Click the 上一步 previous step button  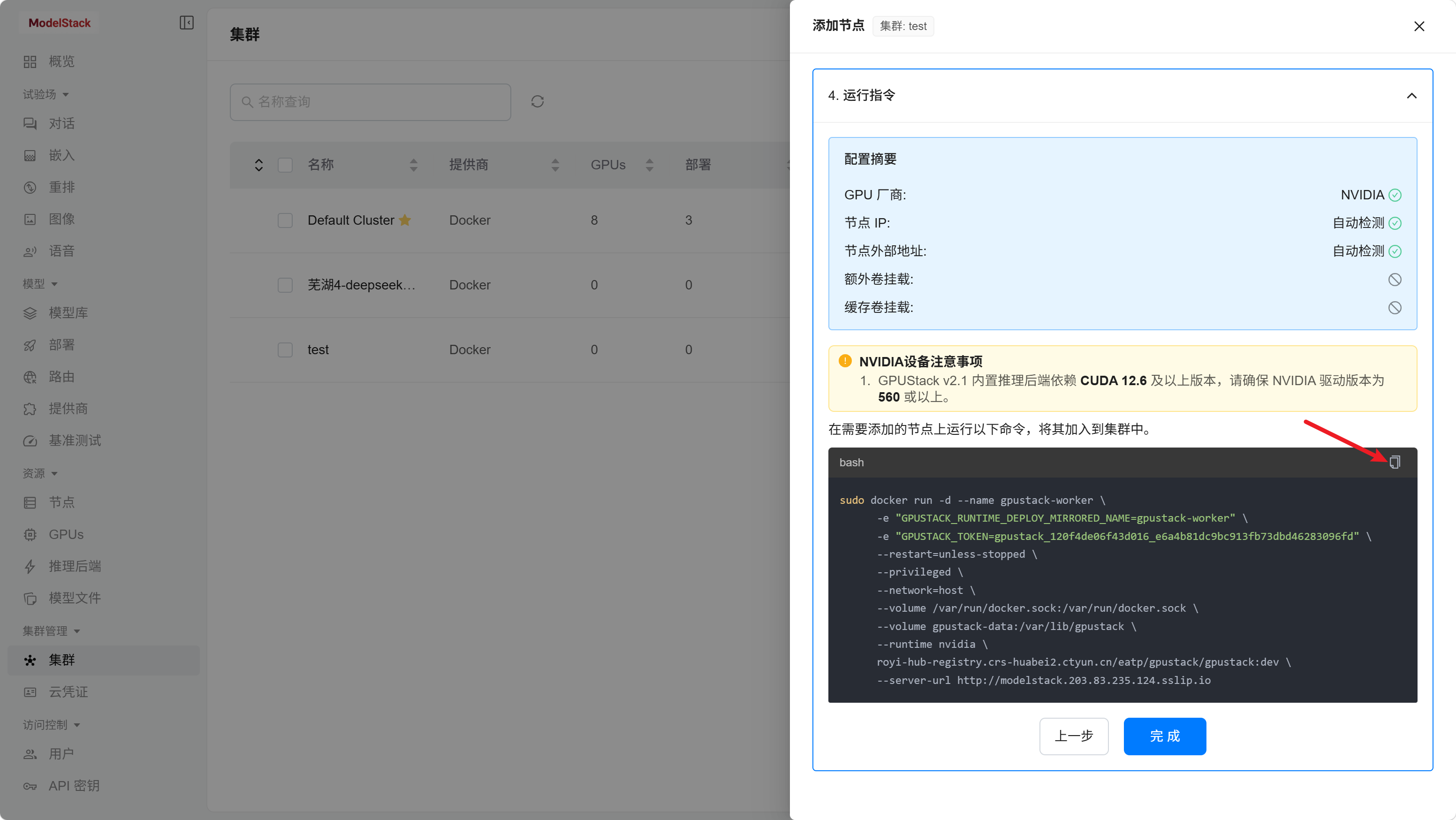click(x=1073, y=736)
